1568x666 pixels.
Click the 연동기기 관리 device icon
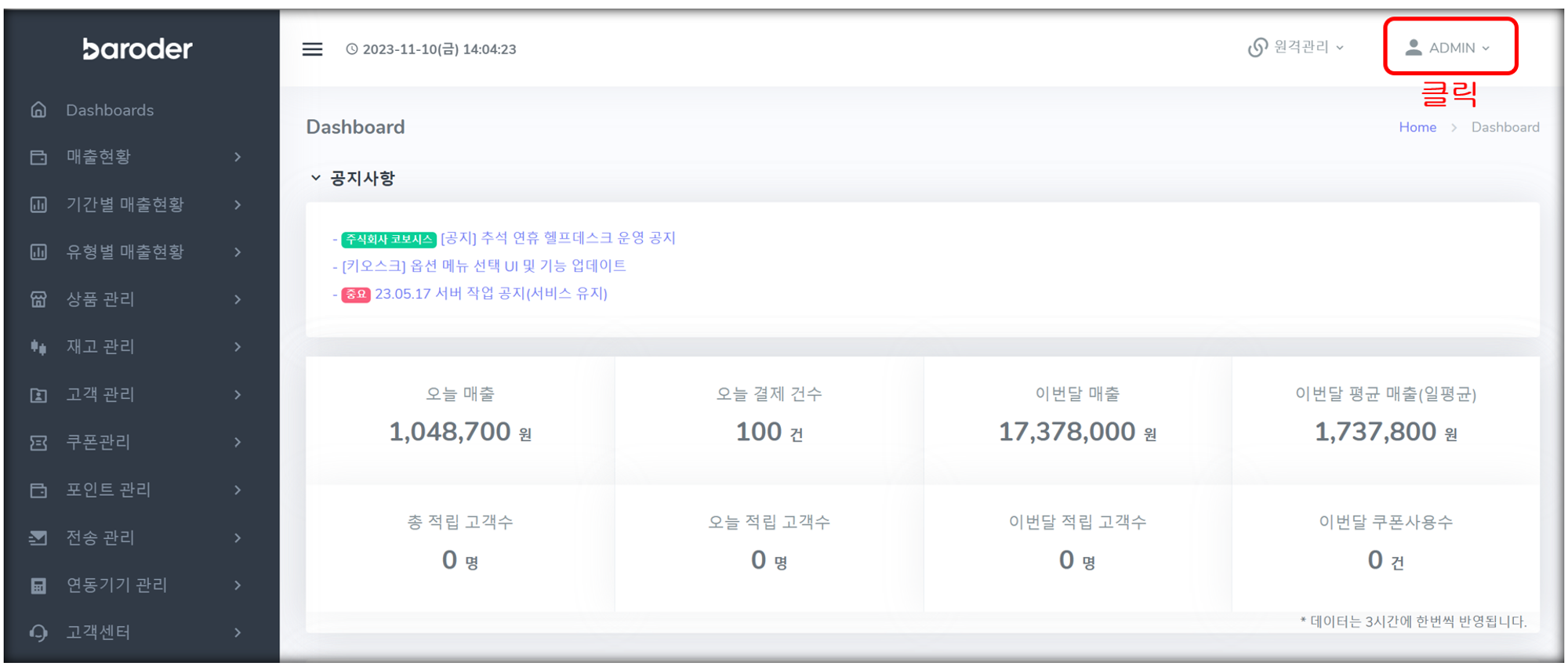tap(38, 585)
